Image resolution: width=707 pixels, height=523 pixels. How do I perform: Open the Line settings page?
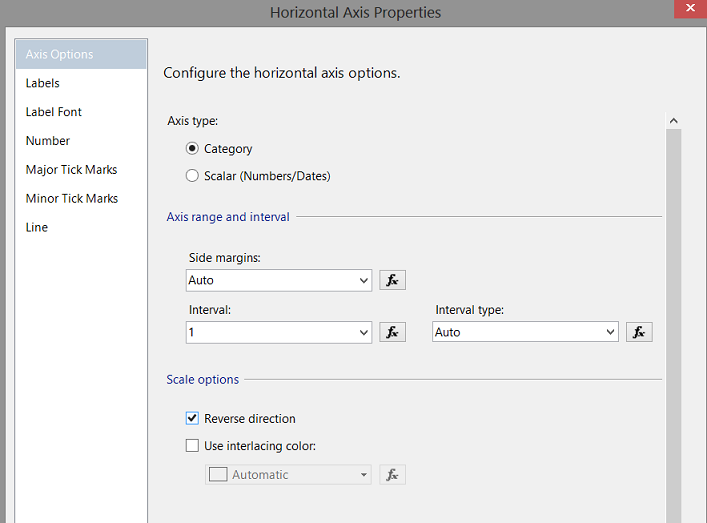click(x=37, y=227)
